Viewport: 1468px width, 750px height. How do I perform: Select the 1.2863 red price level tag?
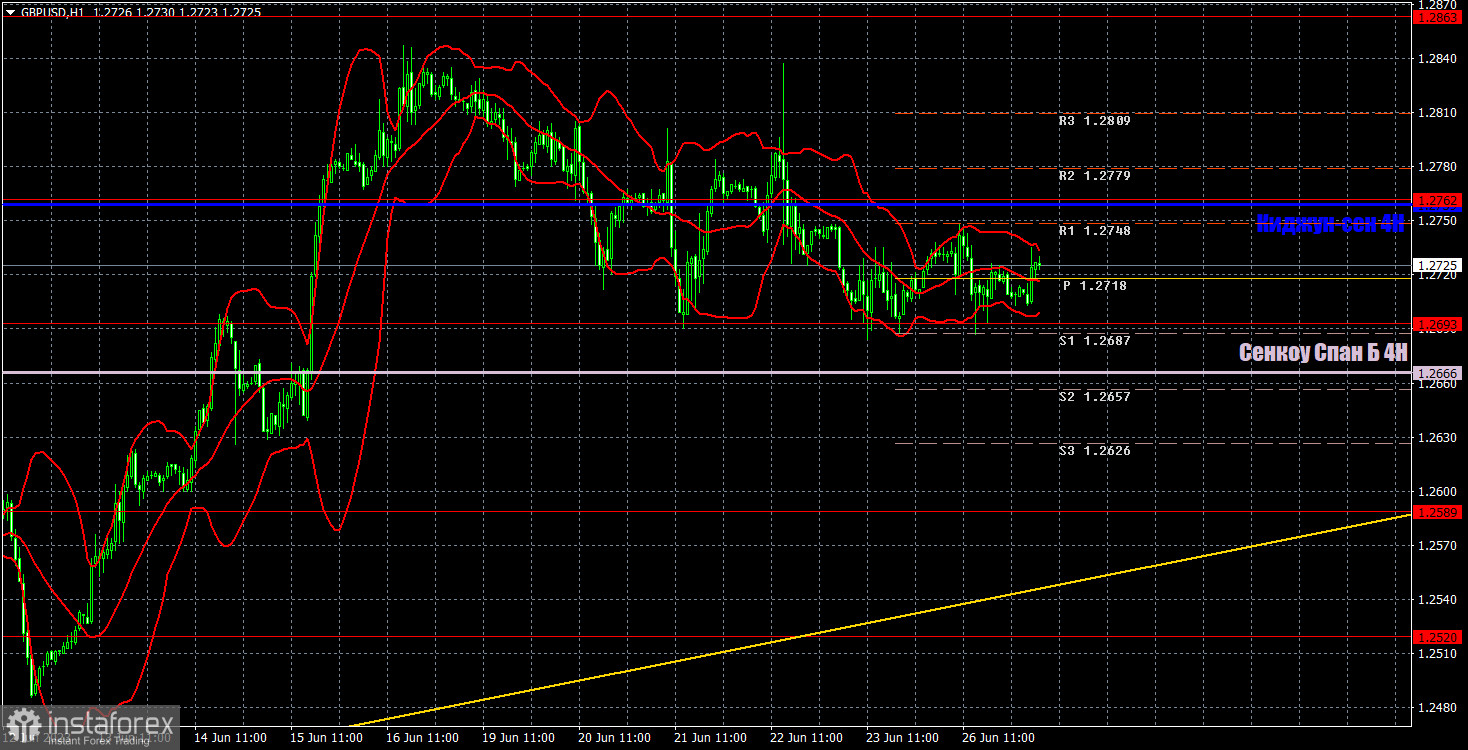tap(1438, 17)
